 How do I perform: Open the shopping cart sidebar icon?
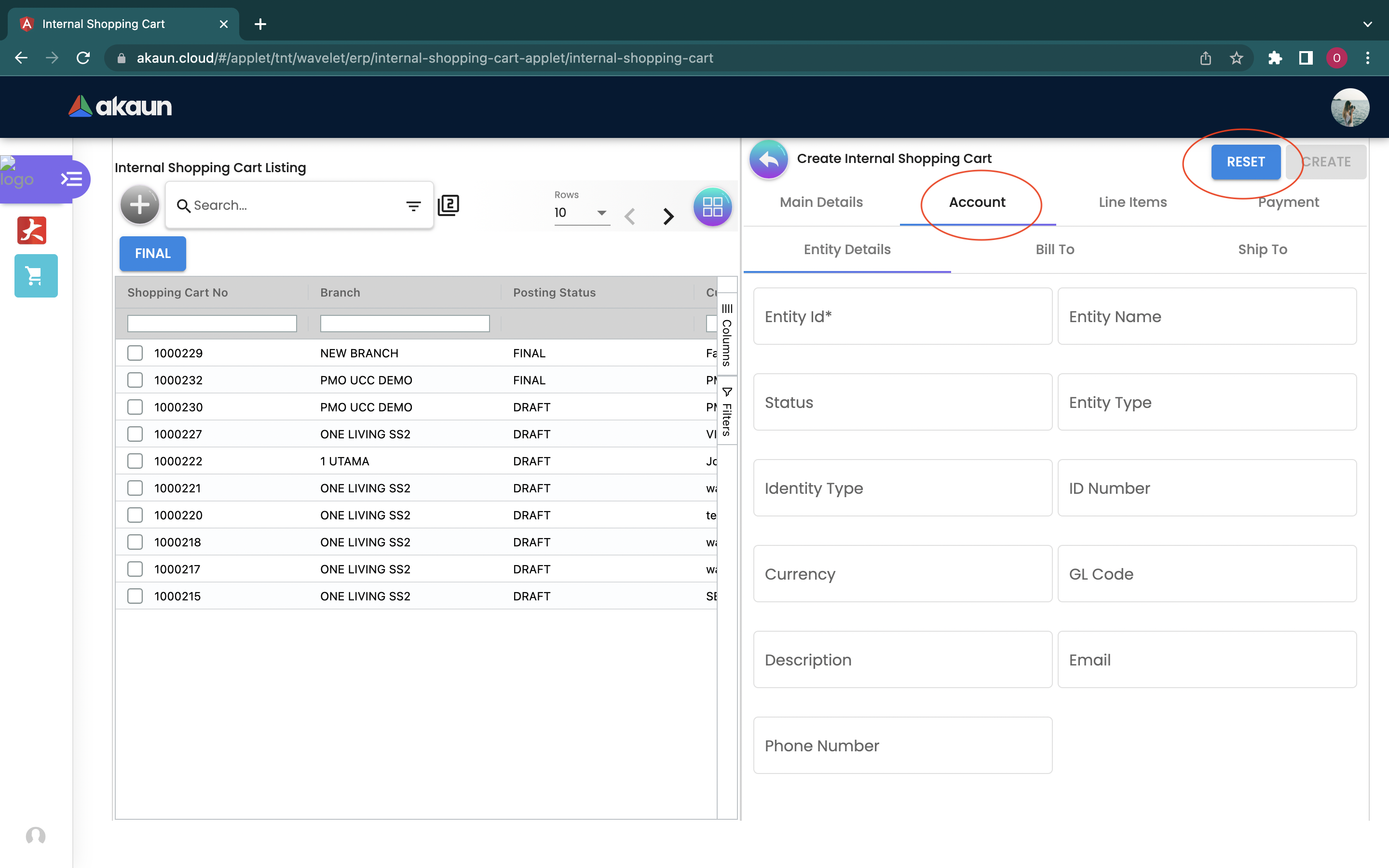36,276
